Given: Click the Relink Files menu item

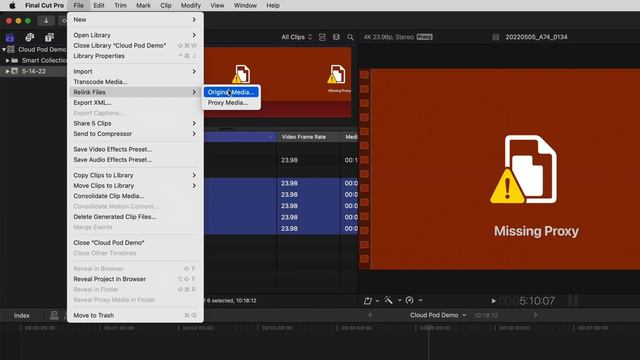Looking at the screenshot, I should tap(135, 92).
